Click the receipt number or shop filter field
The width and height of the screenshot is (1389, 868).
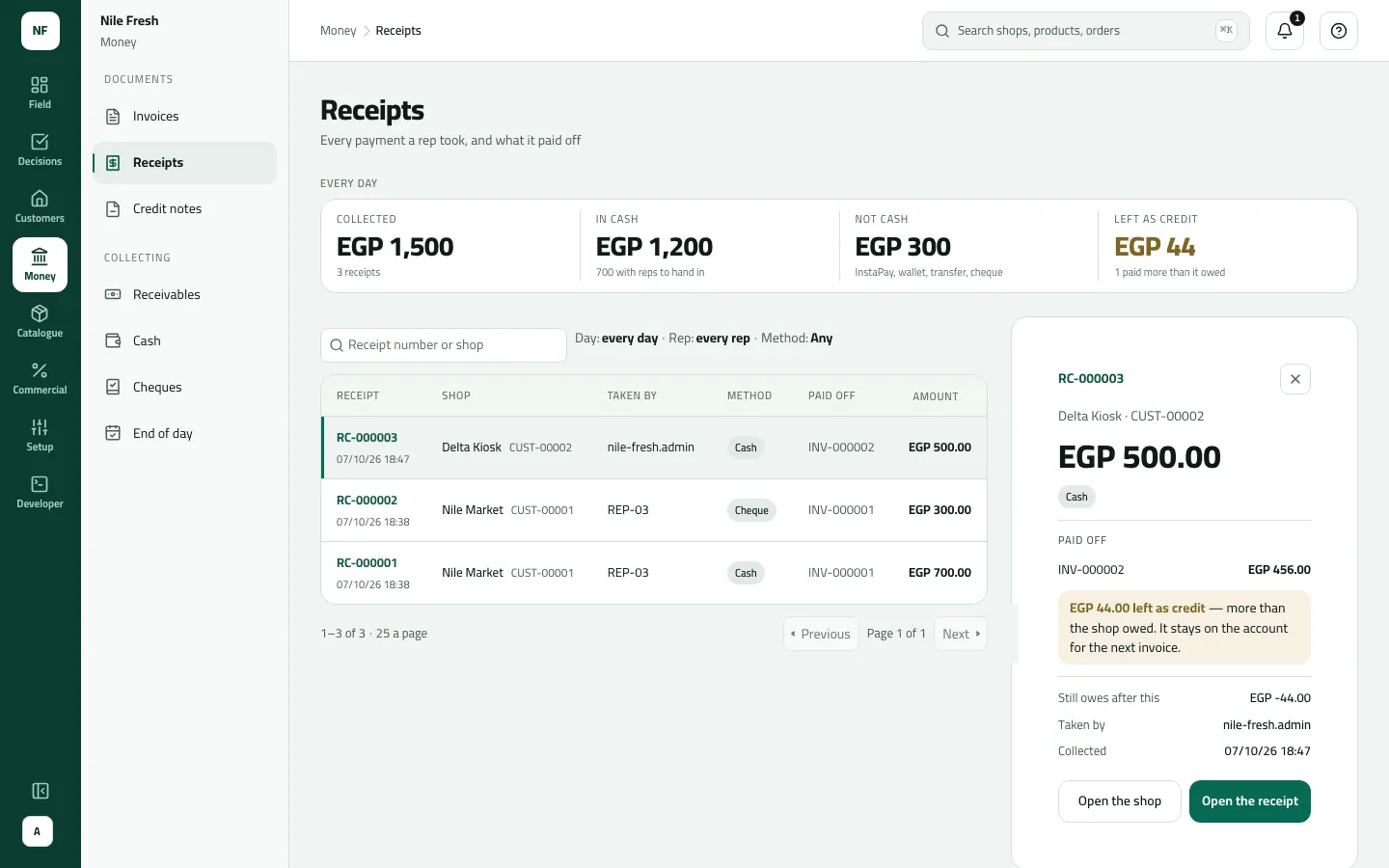click(444, 345)
